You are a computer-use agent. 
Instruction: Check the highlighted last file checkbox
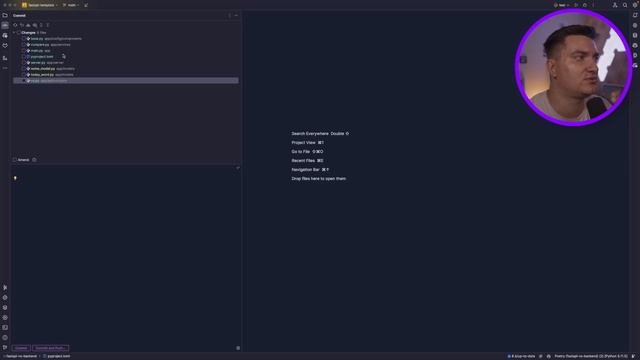click(24, 81)
